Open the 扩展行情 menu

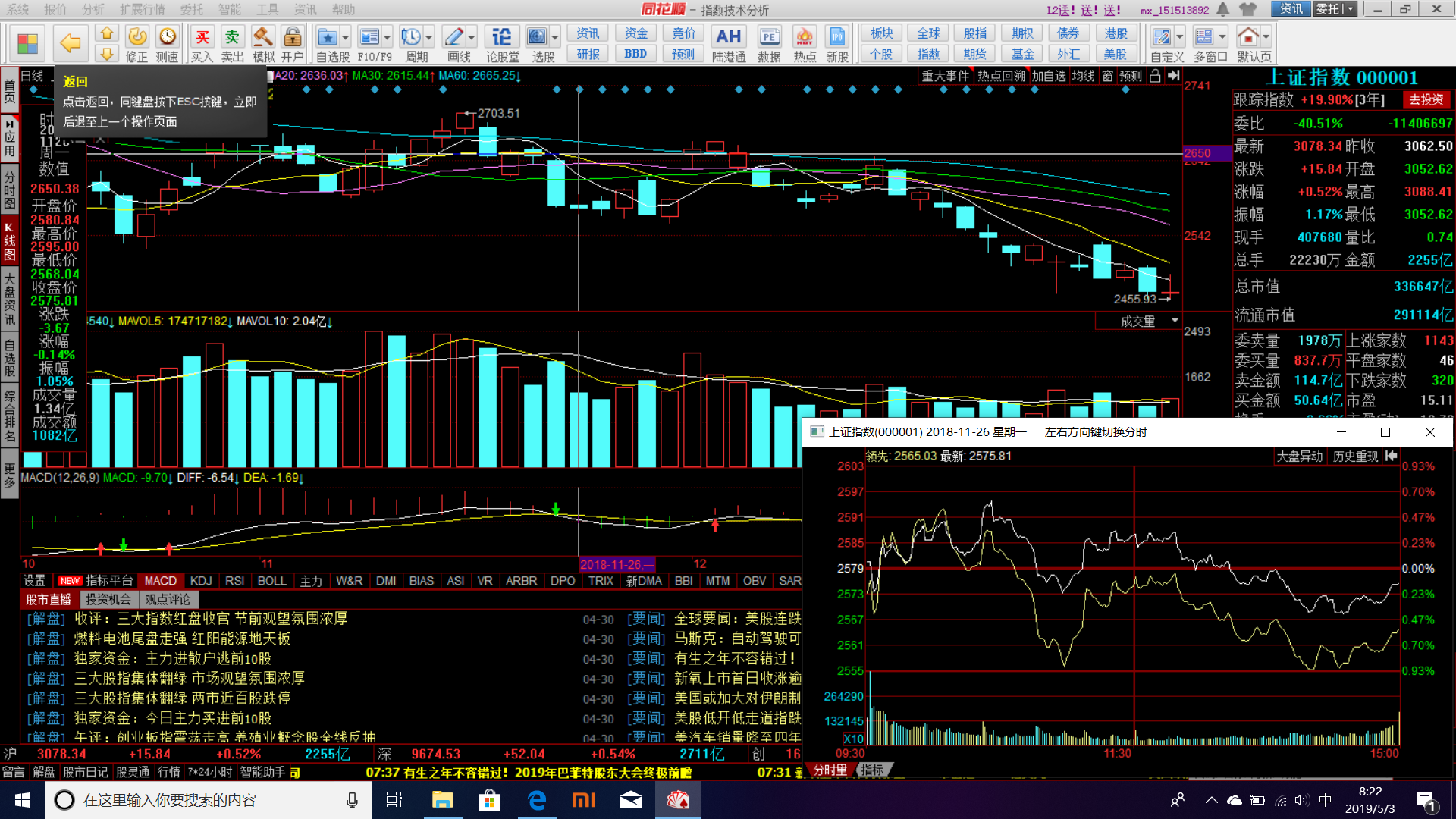click(x=143, y=9)
